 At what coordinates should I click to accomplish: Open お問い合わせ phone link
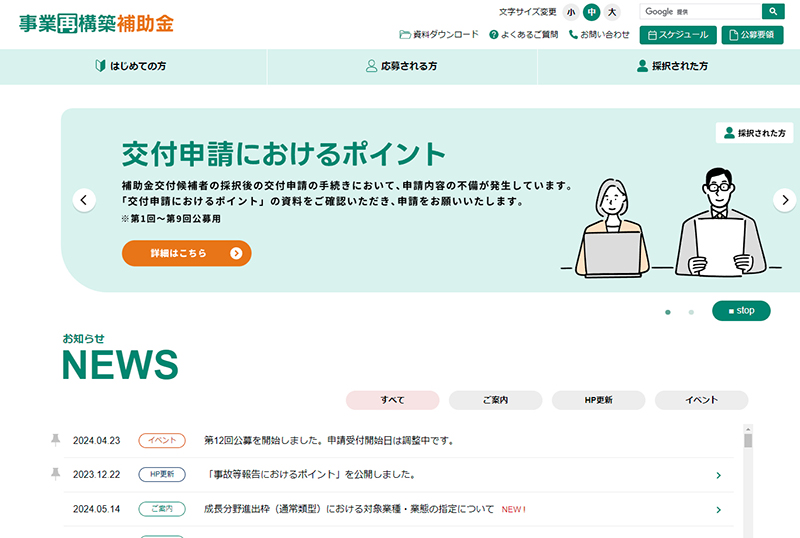click(599, 35)
